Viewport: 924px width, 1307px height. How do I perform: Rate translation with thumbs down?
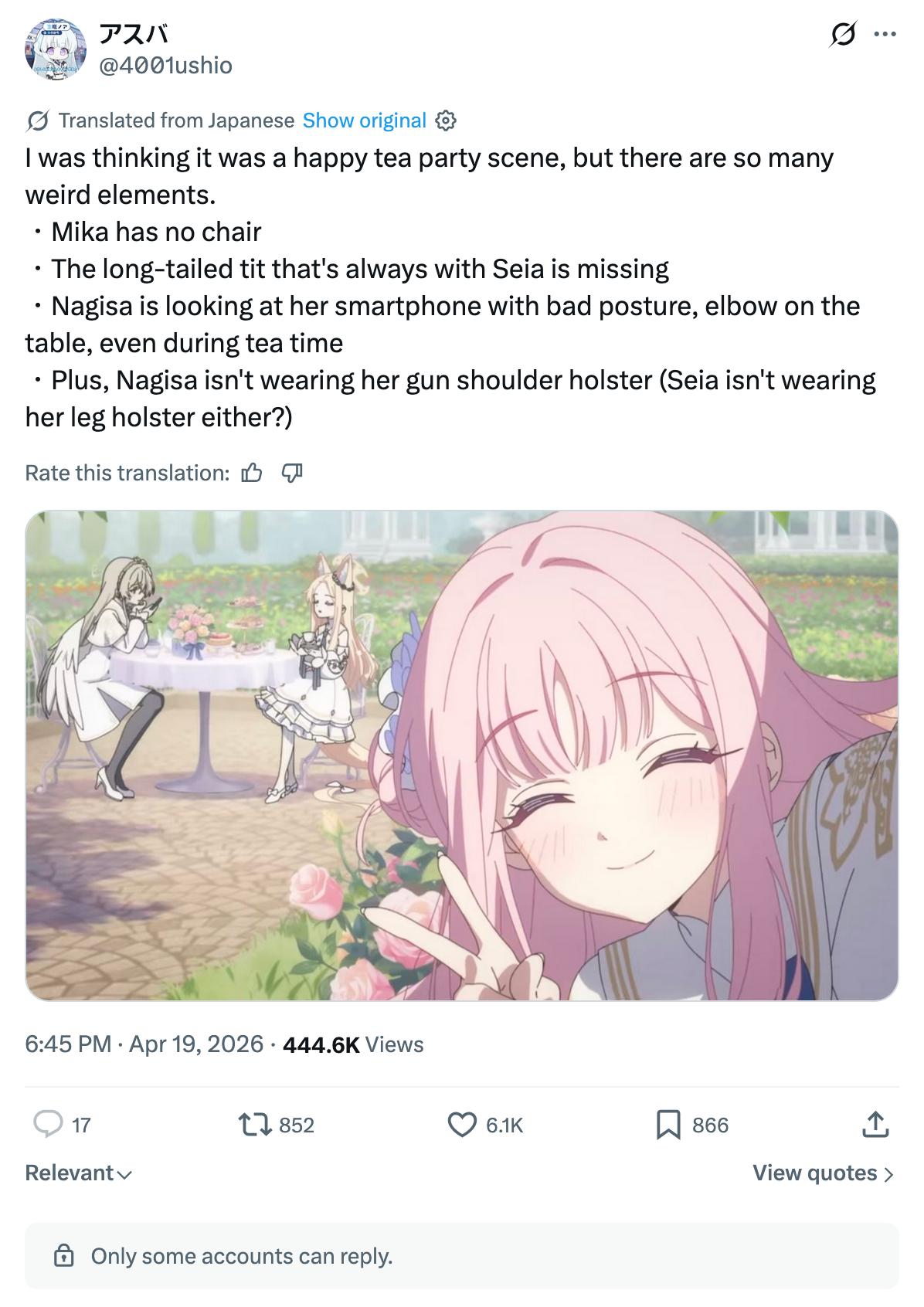point(292,473)
